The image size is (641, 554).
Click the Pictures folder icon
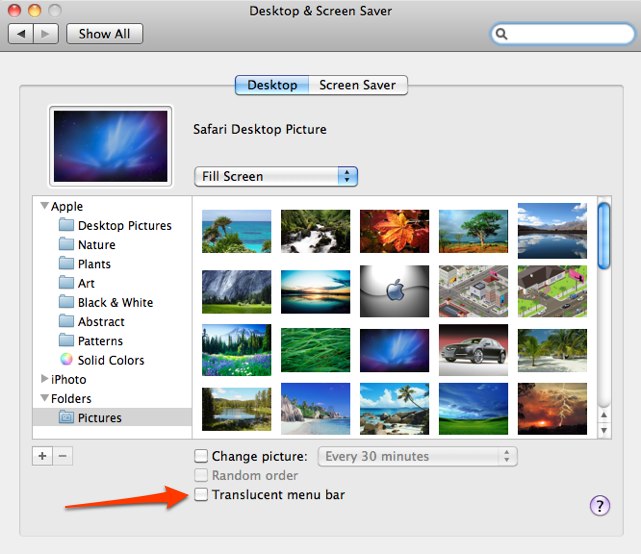(66, 417)
